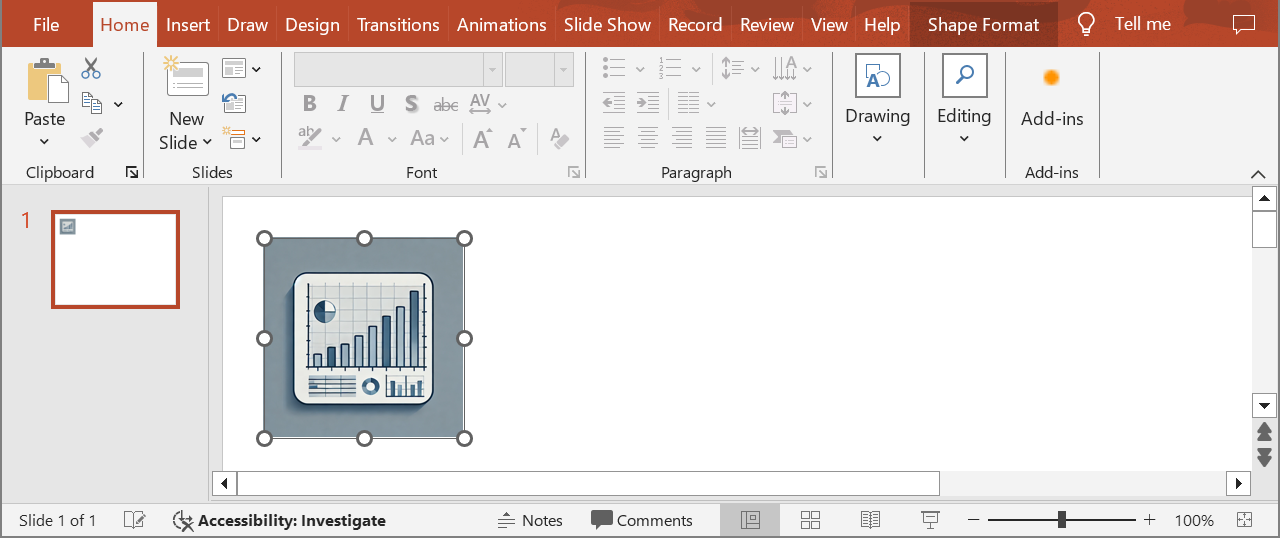Click the Notes button in status bar

tap(530, 520)
